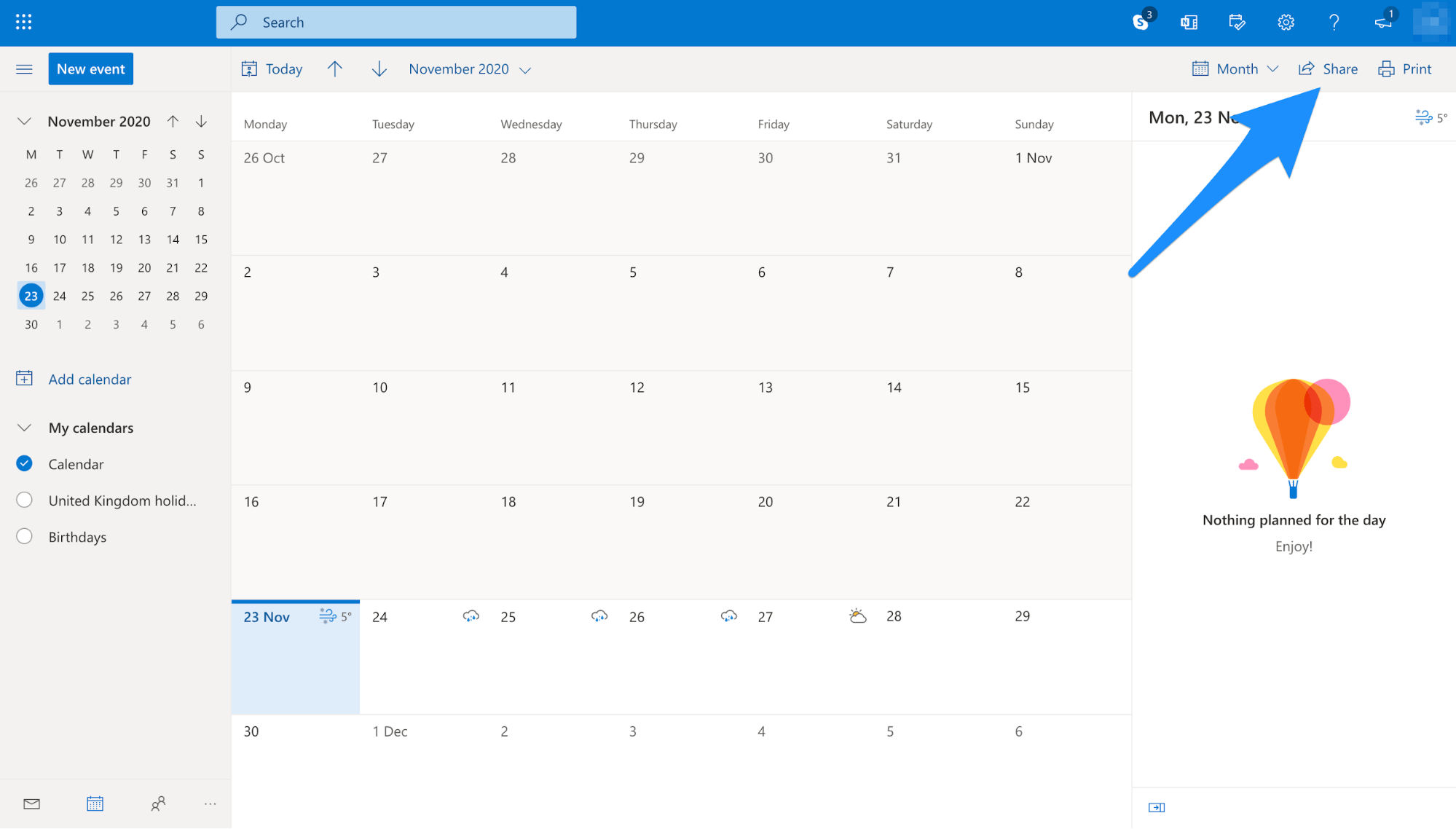1456x829 pixels.
Task: Hide the day panel using the bottom arrow icon
Action: tap(1157, 807)
